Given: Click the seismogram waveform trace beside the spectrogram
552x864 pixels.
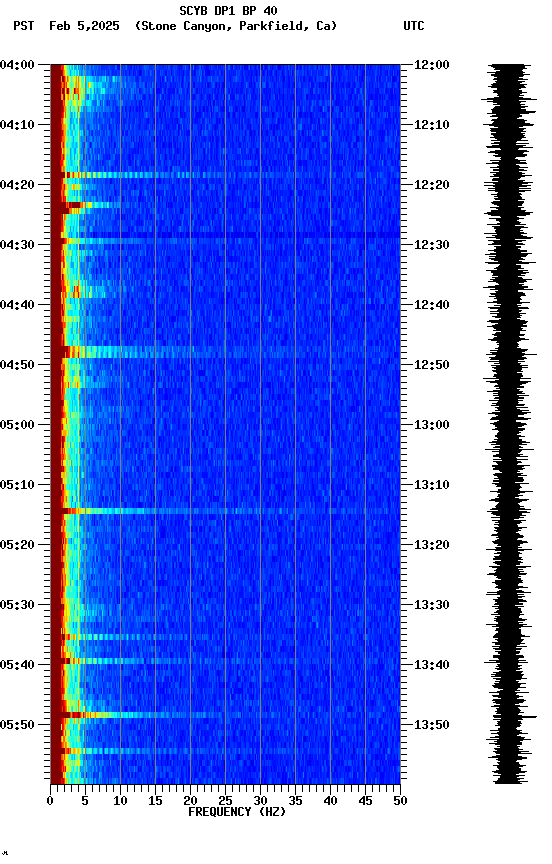Looking at the screenshot, I should (510, 424).
